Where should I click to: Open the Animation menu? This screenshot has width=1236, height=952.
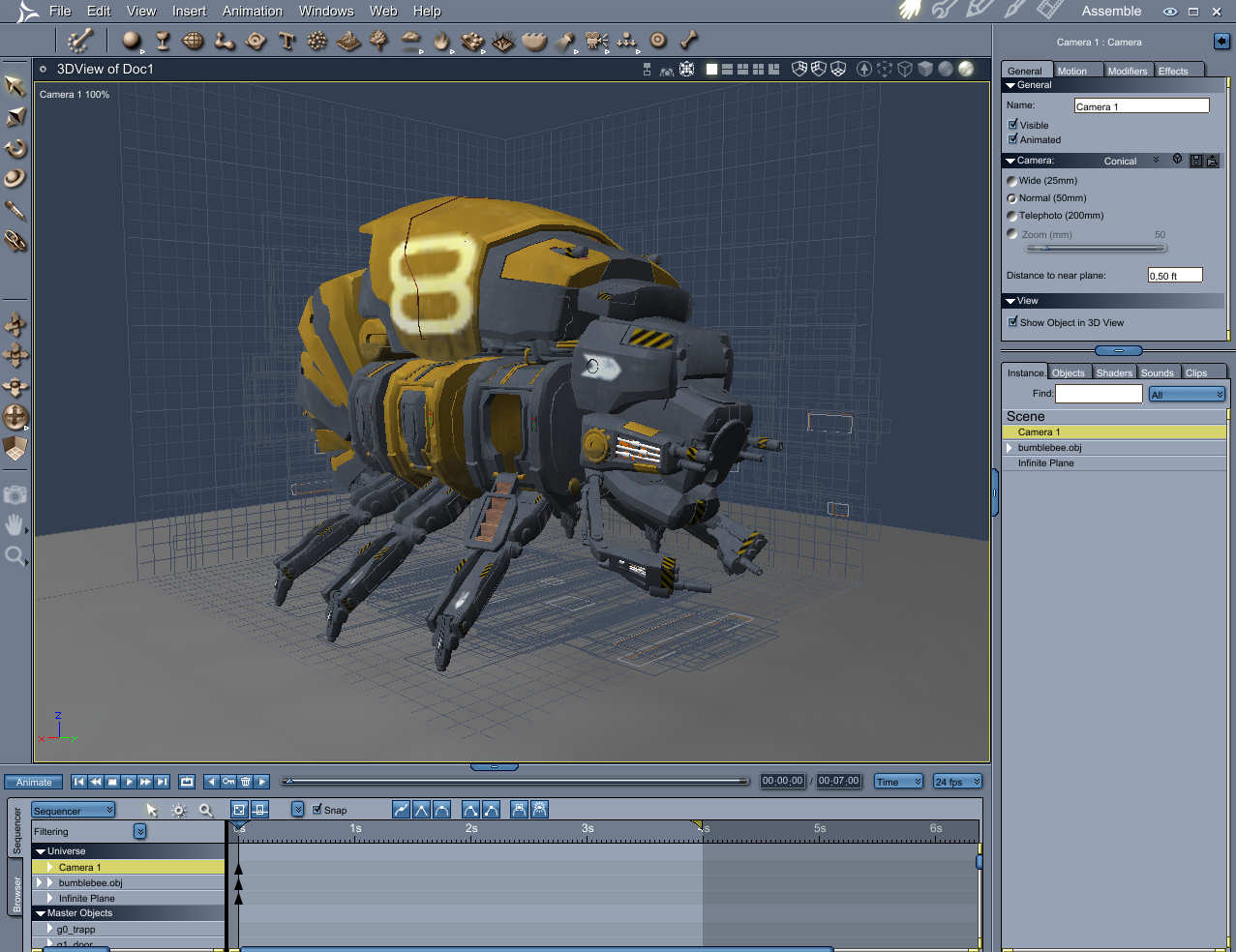pyautogui.click(x=253, y=12)
